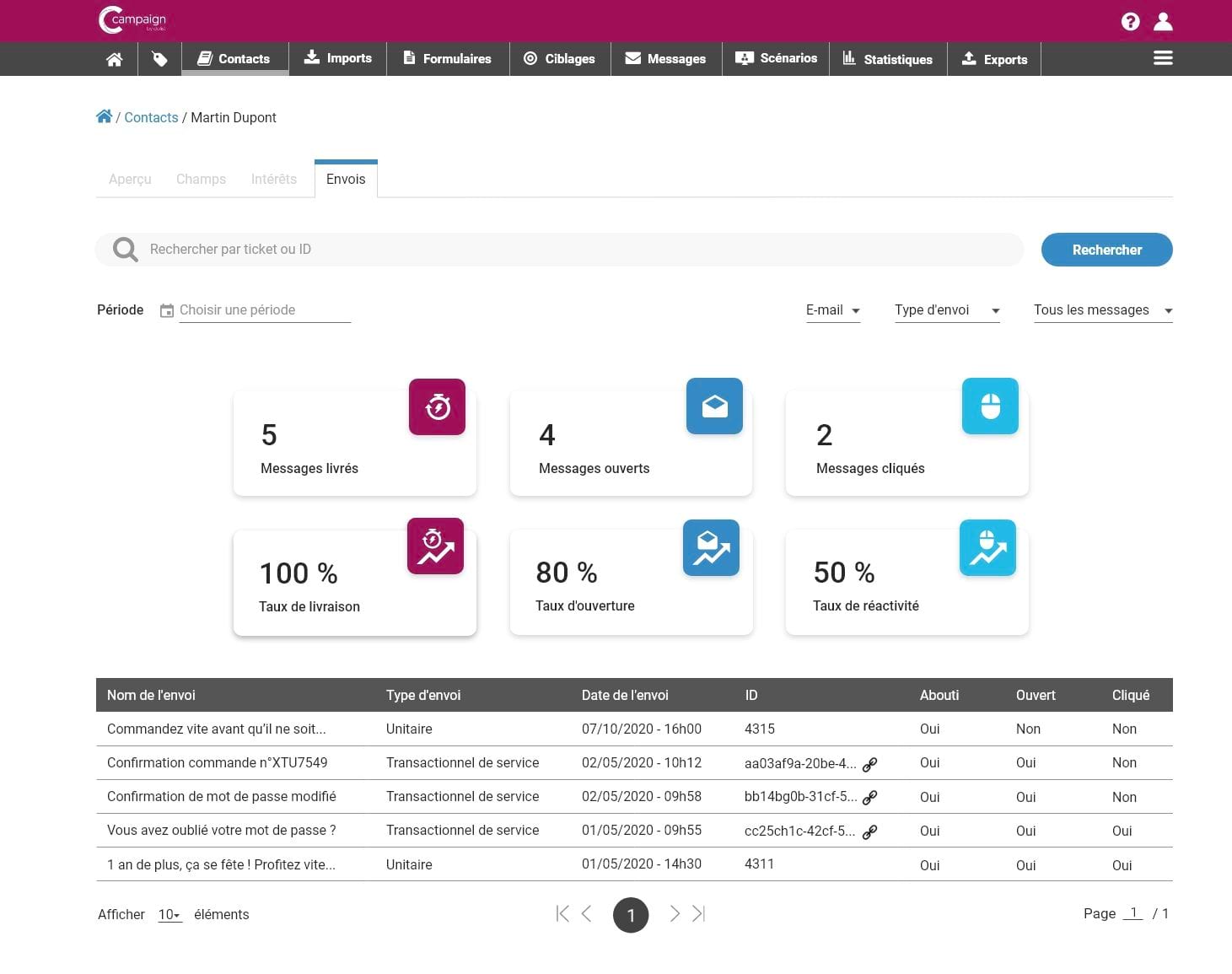
Task: Sort by Date de l'envoi column header
Action: tap(625, 695)
